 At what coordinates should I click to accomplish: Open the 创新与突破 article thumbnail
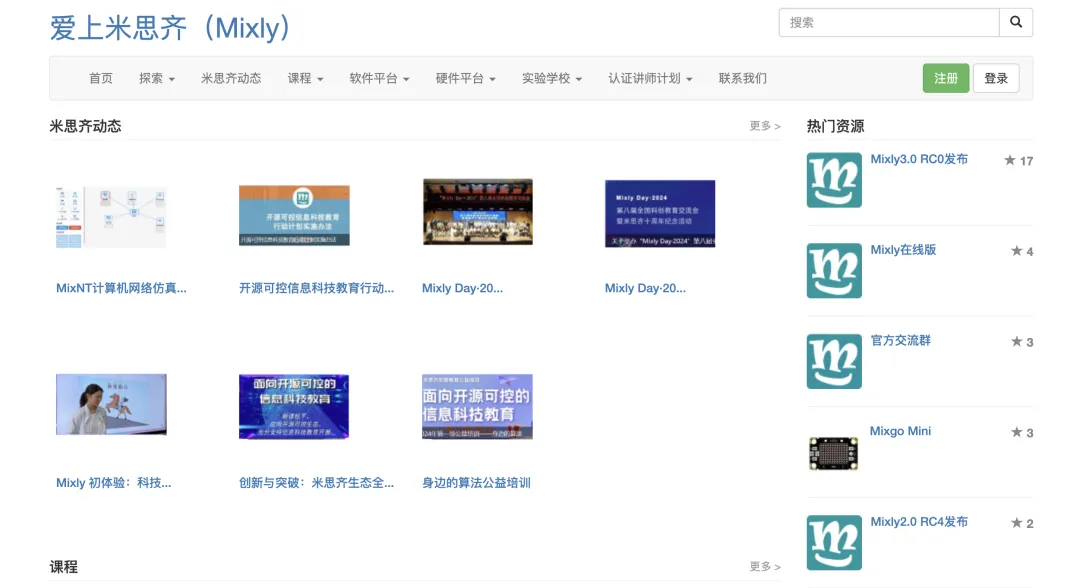point(294,406)
